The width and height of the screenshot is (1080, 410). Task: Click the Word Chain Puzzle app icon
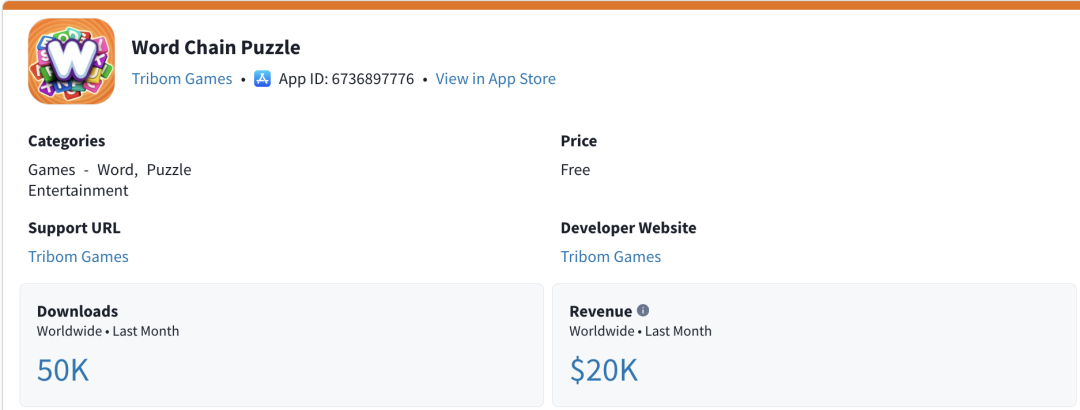click(x=71, y=61)
